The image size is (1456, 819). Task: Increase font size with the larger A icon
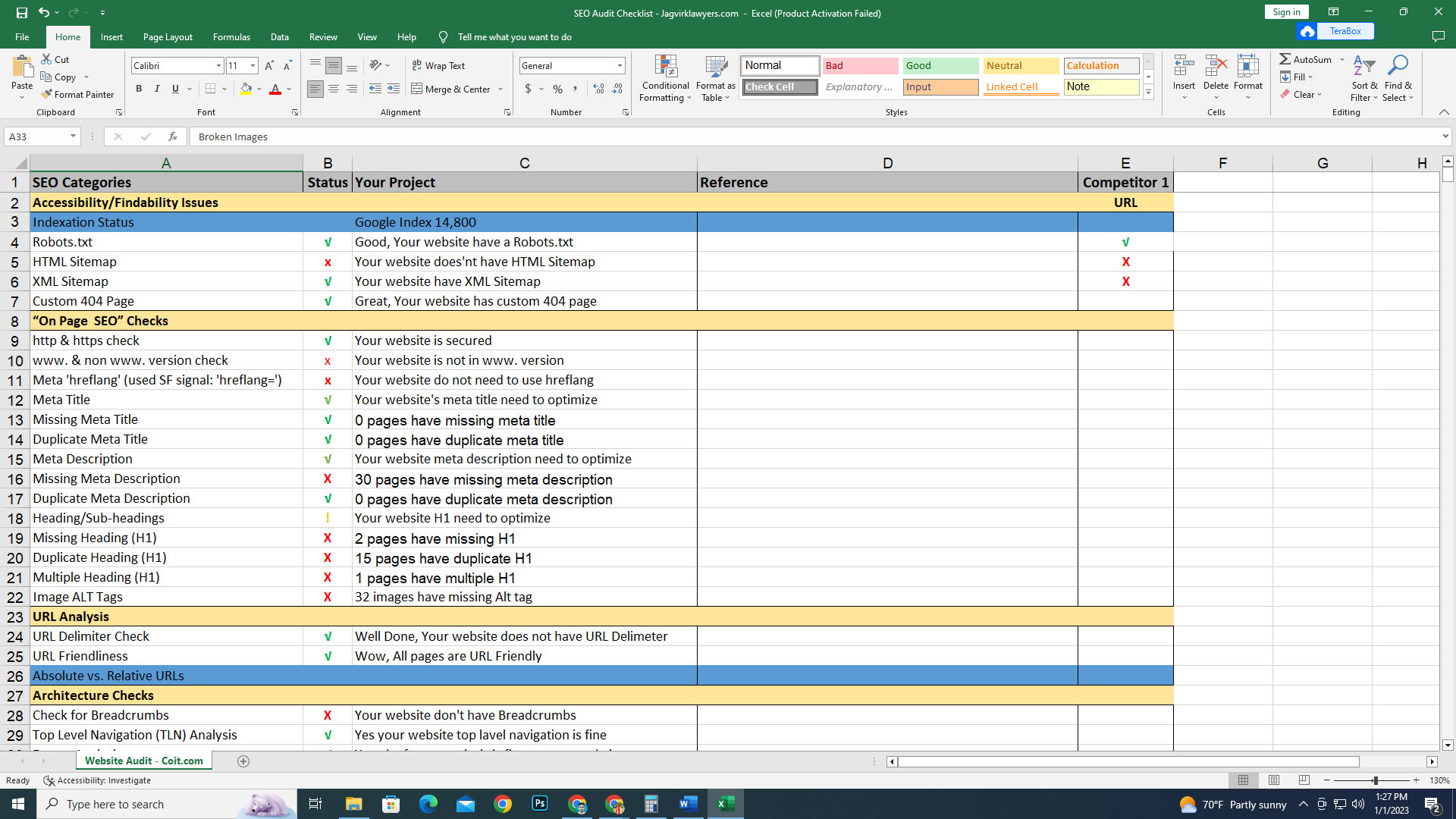(269, 66)
